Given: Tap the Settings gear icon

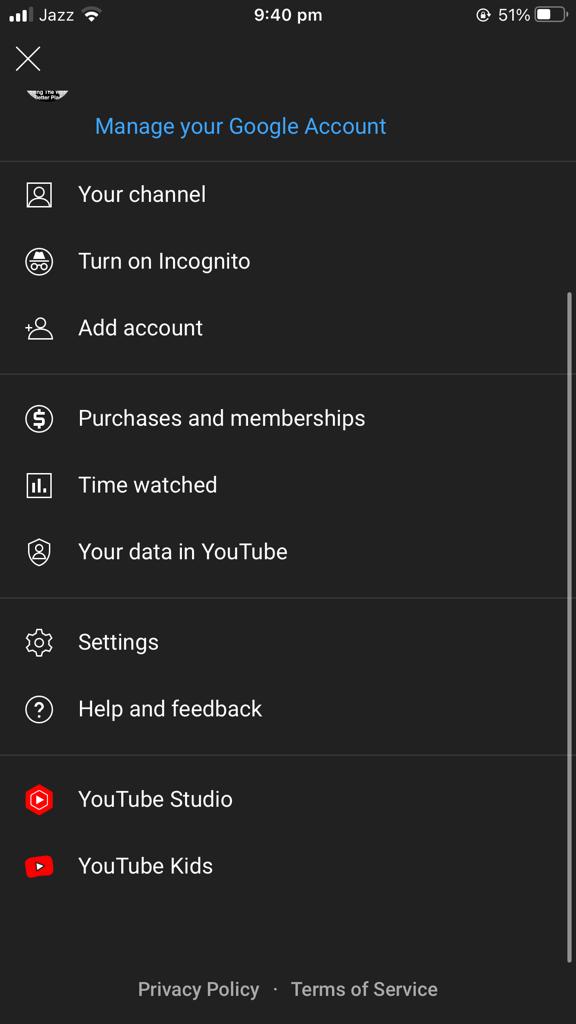Looking at the screenshot, I should click(39, 643).
